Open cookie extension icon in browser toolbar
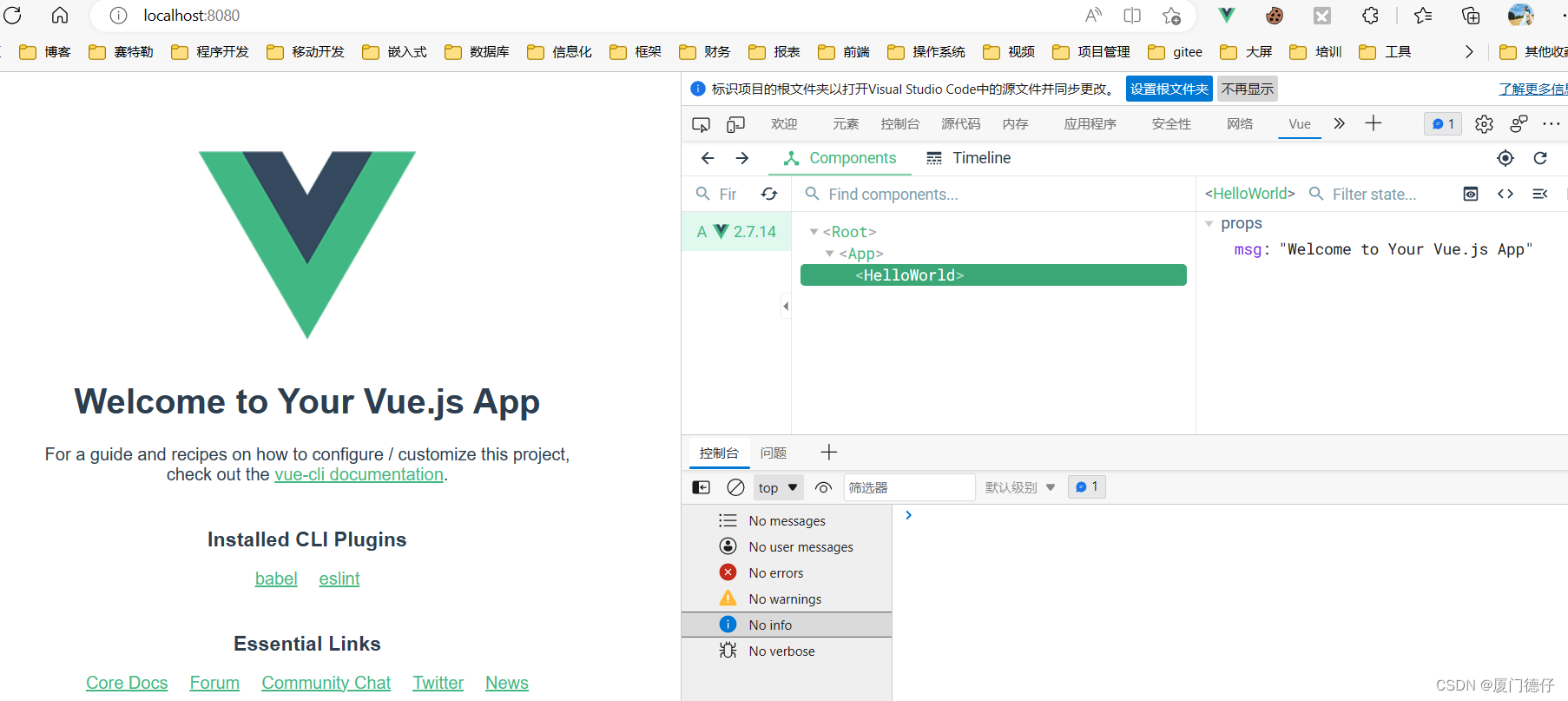The width and height of the screenshot is (1568, 701). [1275, 16]
